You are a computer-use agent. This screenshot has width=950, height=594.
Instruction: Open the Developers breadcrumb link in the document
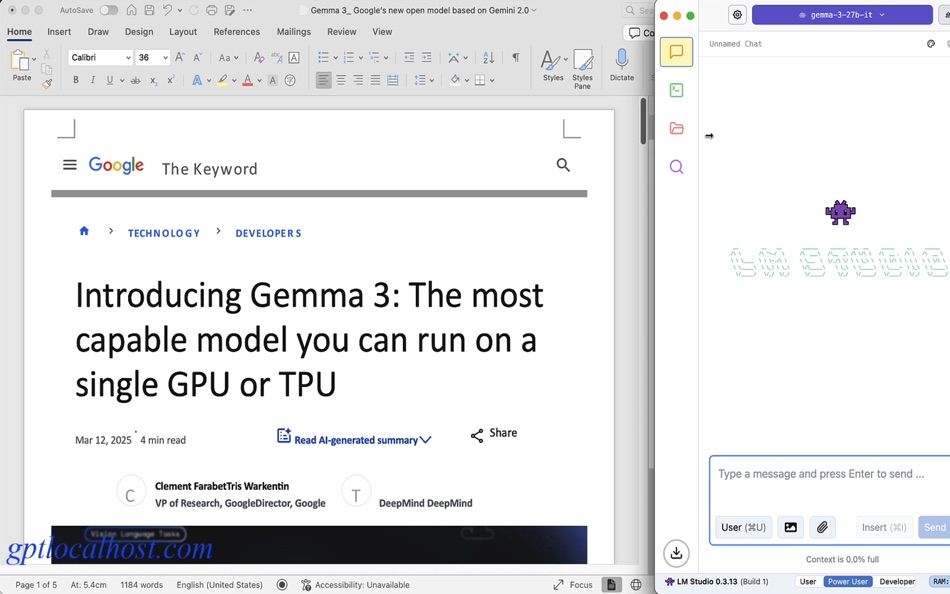coord(268,233)
